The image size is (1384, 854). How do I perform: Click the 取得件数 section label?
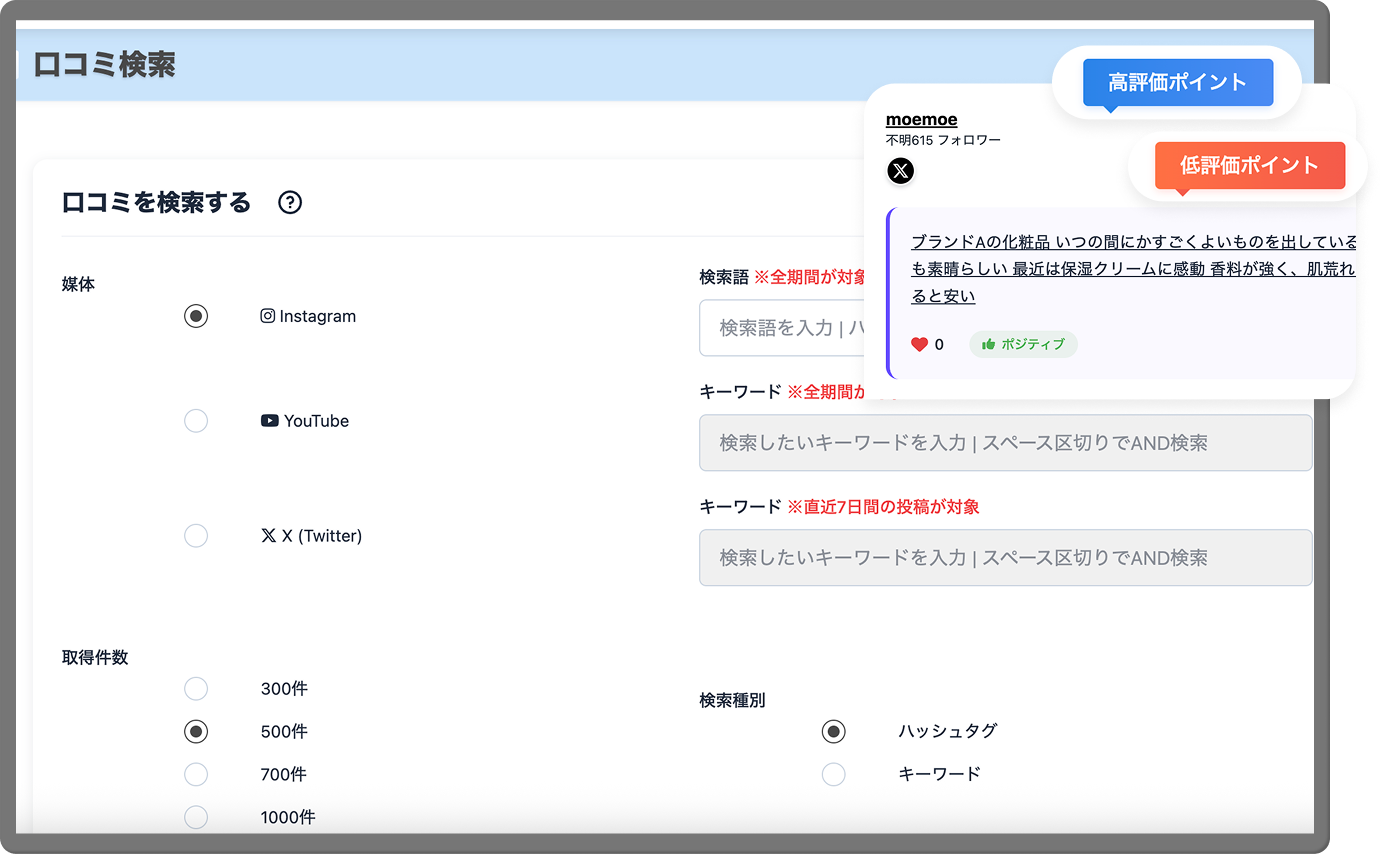coord(95,658)
